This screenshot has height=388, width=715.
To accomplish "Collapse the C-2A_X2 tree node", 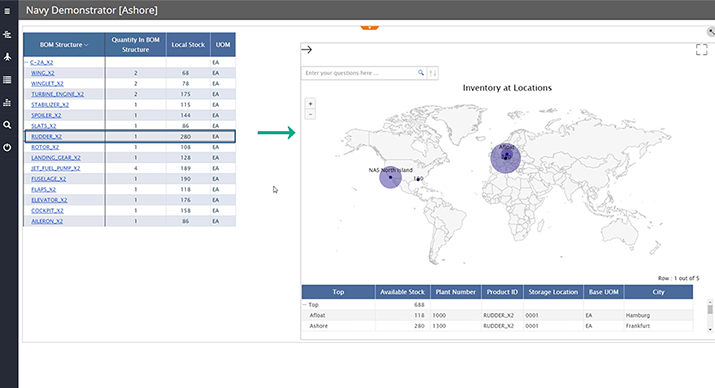I will tap(26, 62).
